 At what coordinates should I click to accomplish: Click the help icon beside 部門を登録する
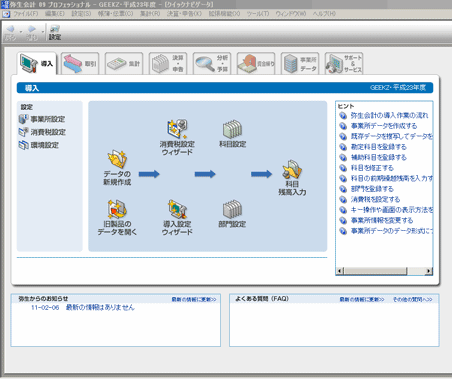point(343,189)
